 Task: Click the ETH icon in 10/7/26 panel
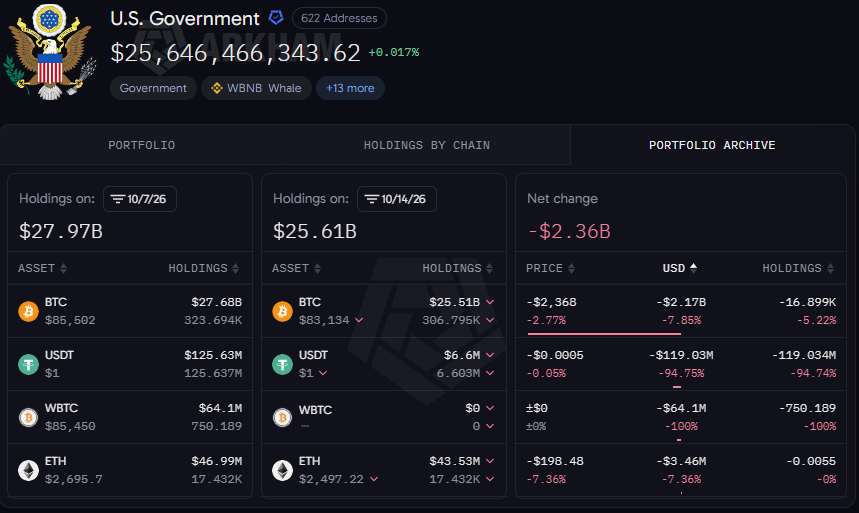point(28,470)
